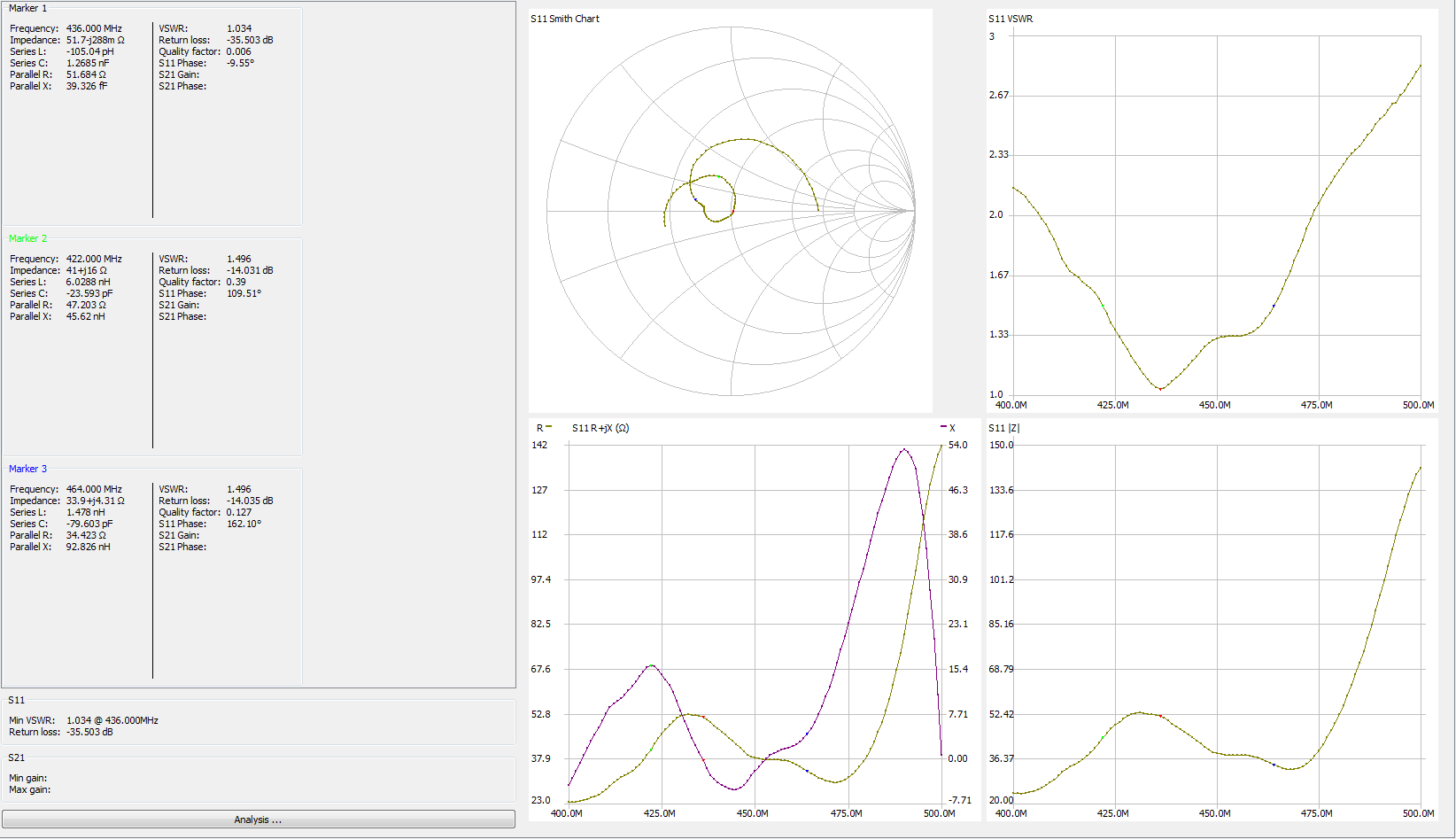Click Marker 1 VSWR value 1.034
The width and height of the screenshot is (1456, 839).
pyautogui.click(x=239, y=28)
